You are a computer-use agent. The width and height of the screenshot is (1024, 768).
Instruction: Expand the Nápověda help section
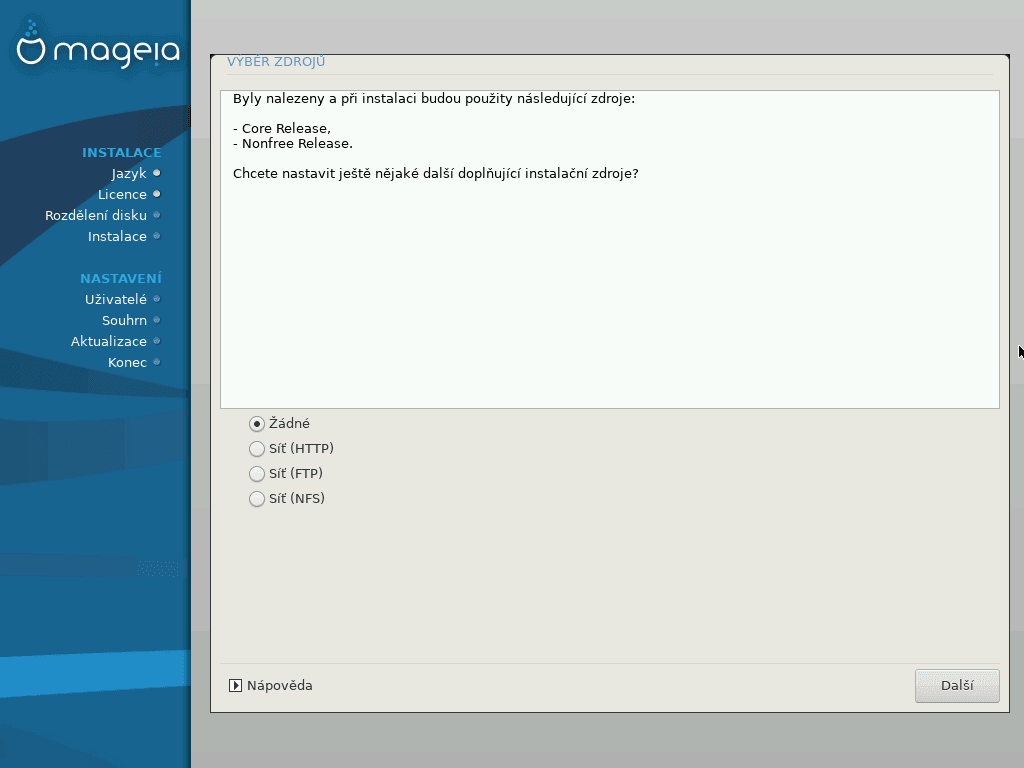pos(271,686)
